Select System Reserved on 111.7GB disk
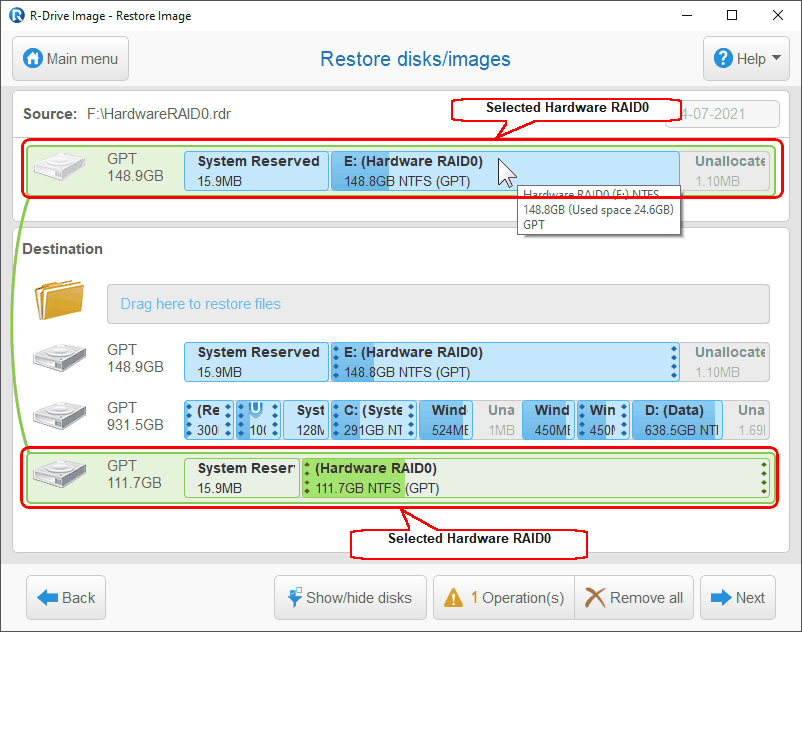802x747 pixels. [242, 478]
